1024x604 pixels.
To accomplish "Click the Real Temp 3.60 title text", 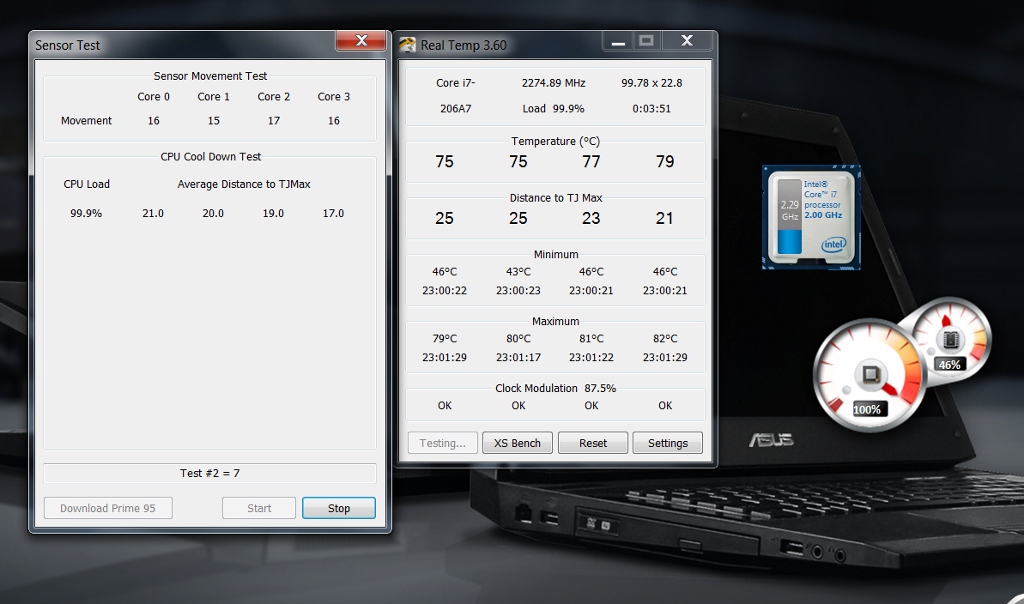I will coord(464,45).
